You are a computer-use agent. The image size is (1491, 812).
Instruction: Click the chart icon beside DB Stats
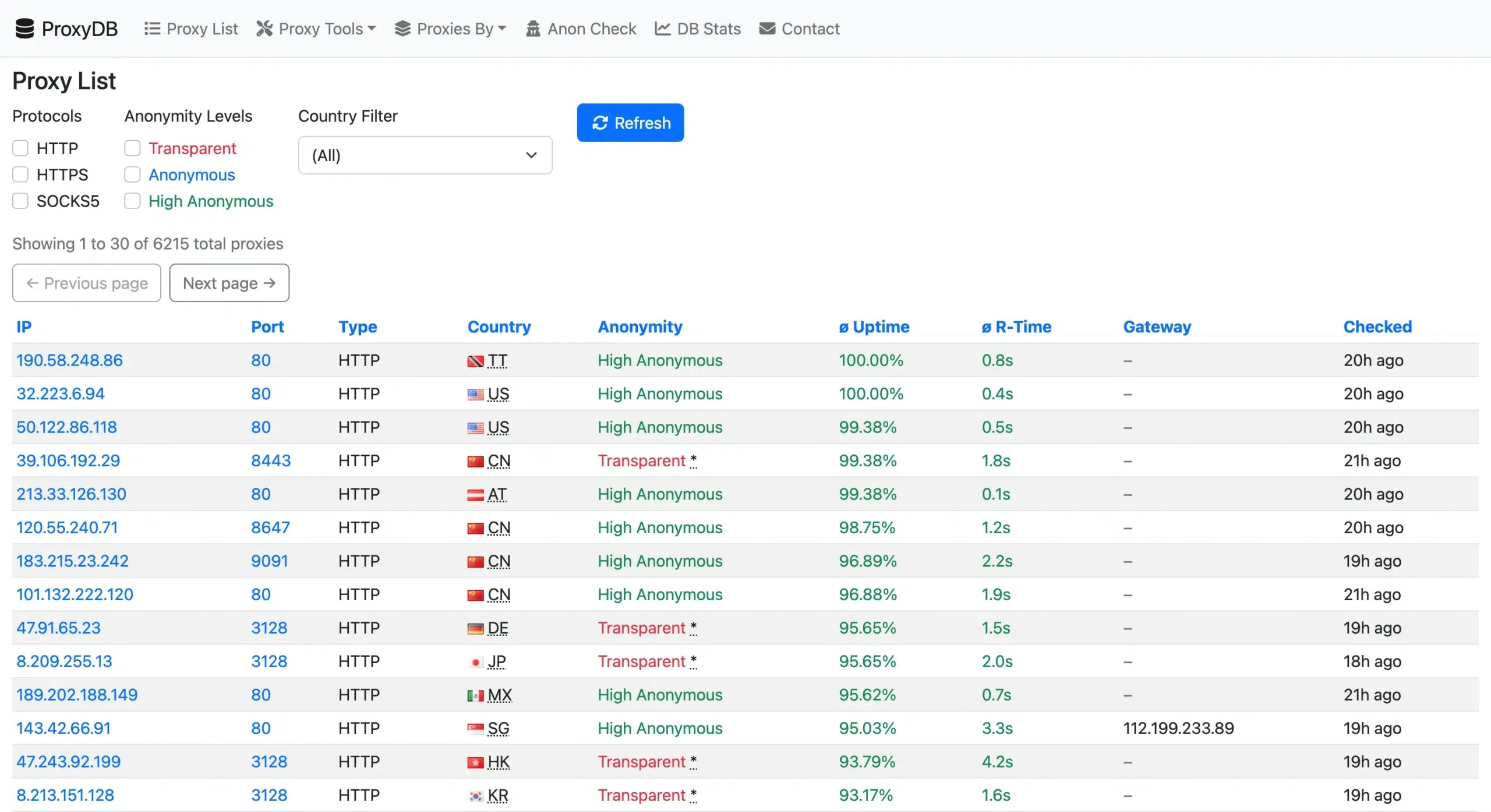point(663,29)
